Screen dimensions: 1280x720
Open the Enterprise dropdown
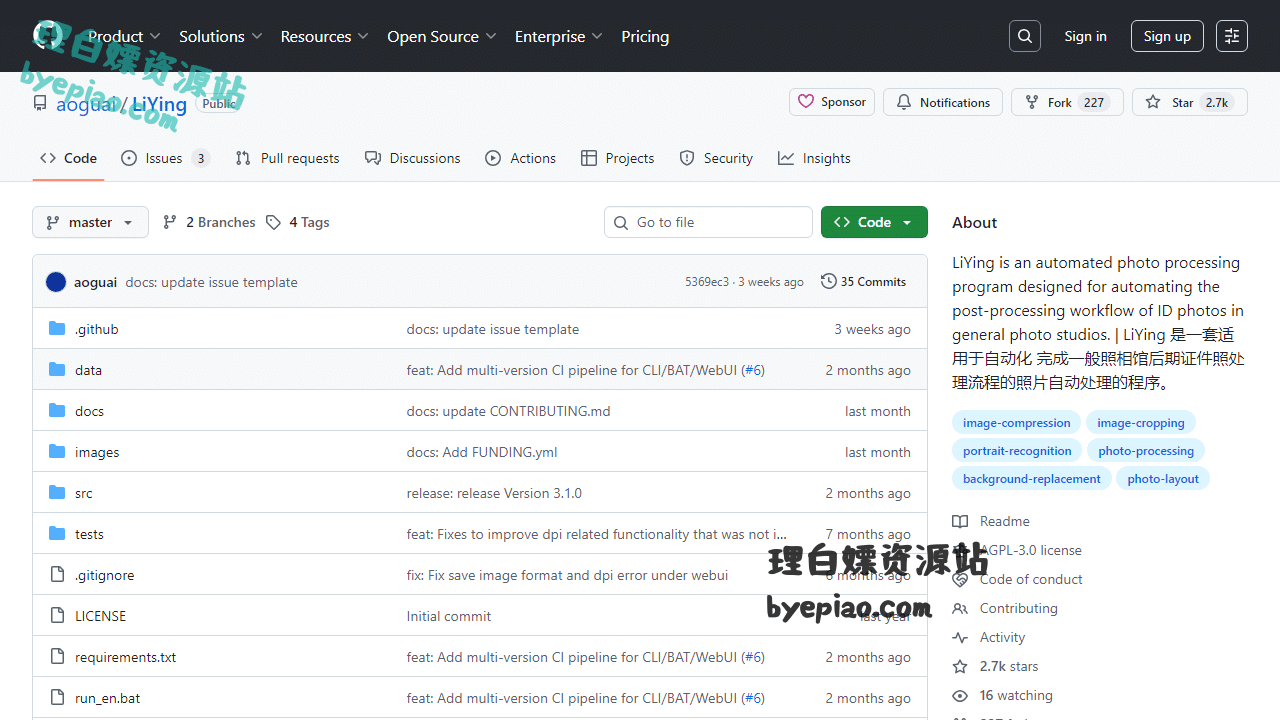point(559,36)
